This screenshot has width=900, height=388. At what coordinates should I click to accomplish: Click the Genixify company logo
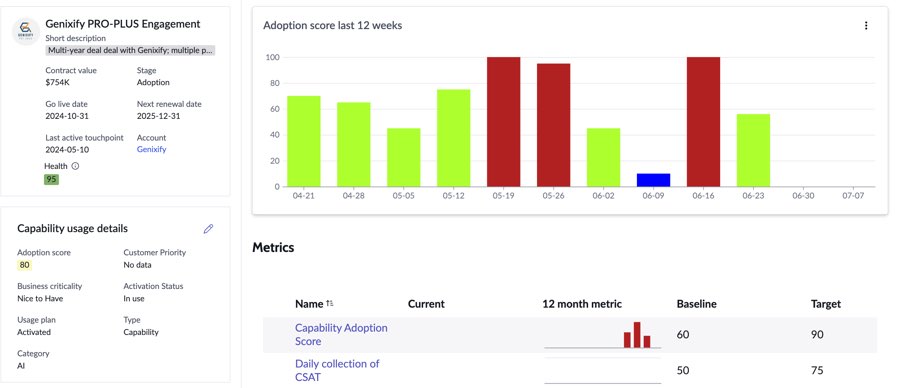point(26,31)
